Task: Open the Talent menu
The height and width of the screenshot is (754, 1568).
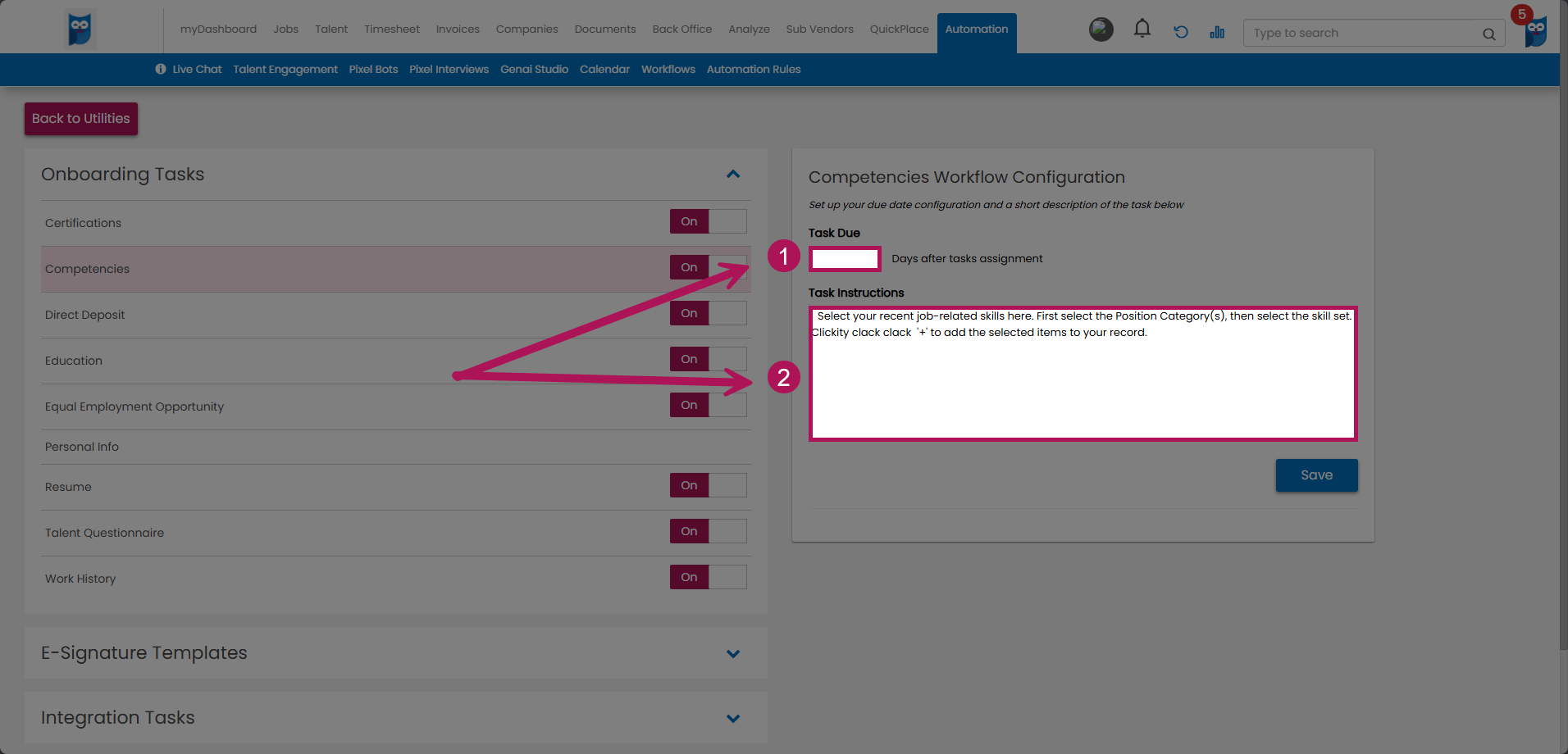Action: coord(331,29)
